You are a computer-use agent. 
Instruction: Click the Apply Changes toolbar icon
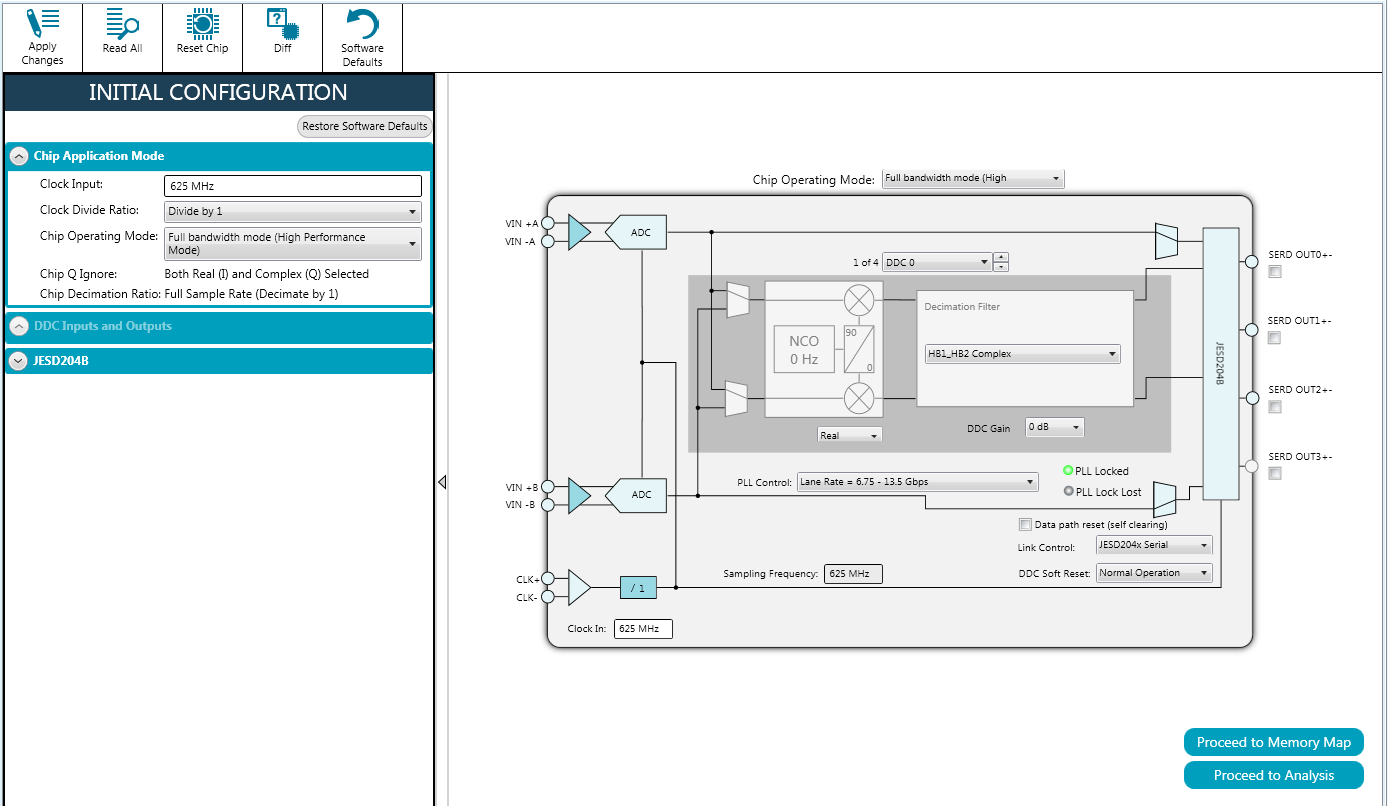pyautogui.click(x=42, y=37)
